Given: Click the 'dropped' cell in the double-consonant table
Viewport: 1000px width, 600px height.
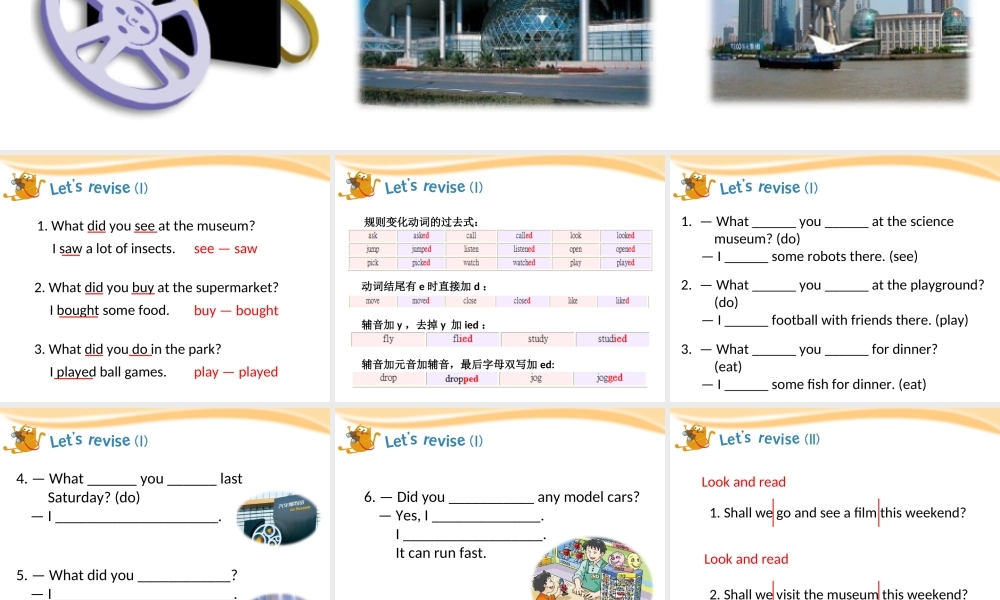Looking at the screenshot, I should click(461, 378).
